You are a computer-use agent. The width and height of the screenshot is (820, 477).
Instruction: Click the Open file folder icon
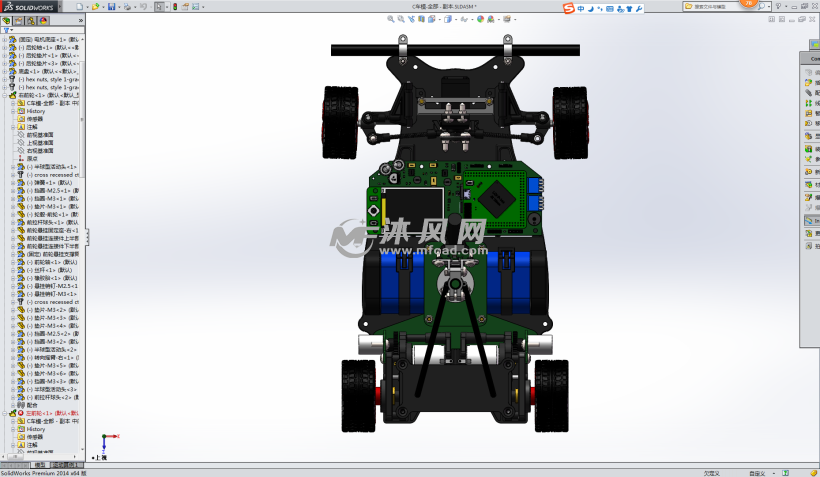coord(94,6)
